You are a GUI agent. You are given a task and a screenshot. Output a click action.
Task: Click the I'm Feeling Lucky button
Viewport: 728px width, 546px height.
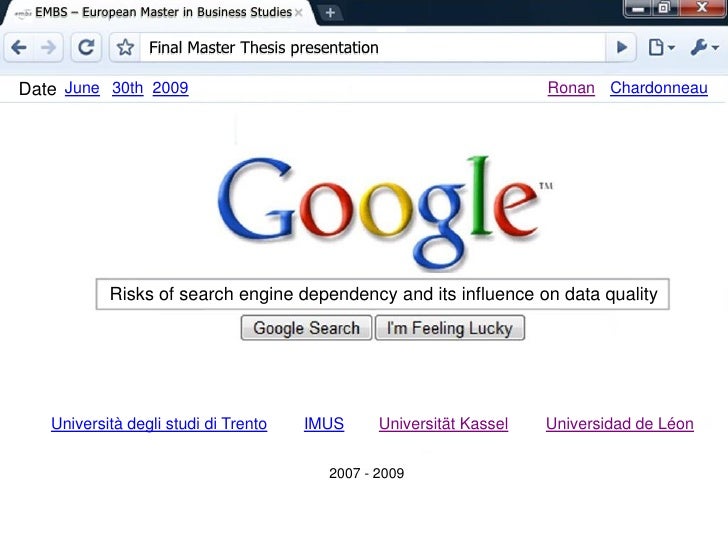coord(450,328)
